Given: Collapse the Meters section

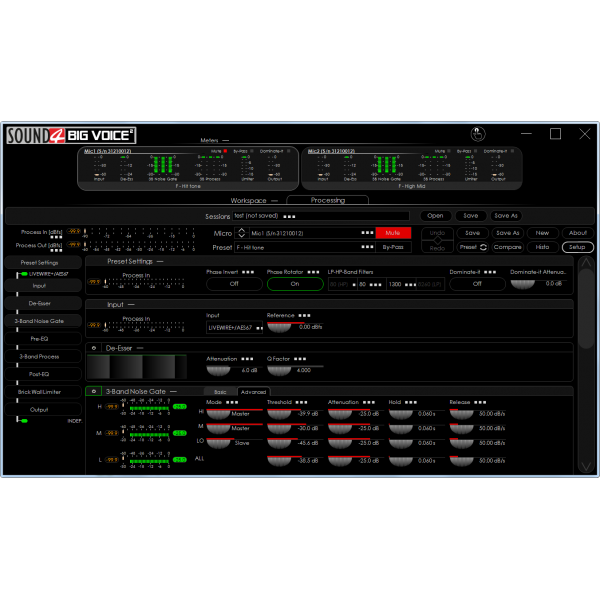Looking at the screenshot, I should tap(225, 140).
